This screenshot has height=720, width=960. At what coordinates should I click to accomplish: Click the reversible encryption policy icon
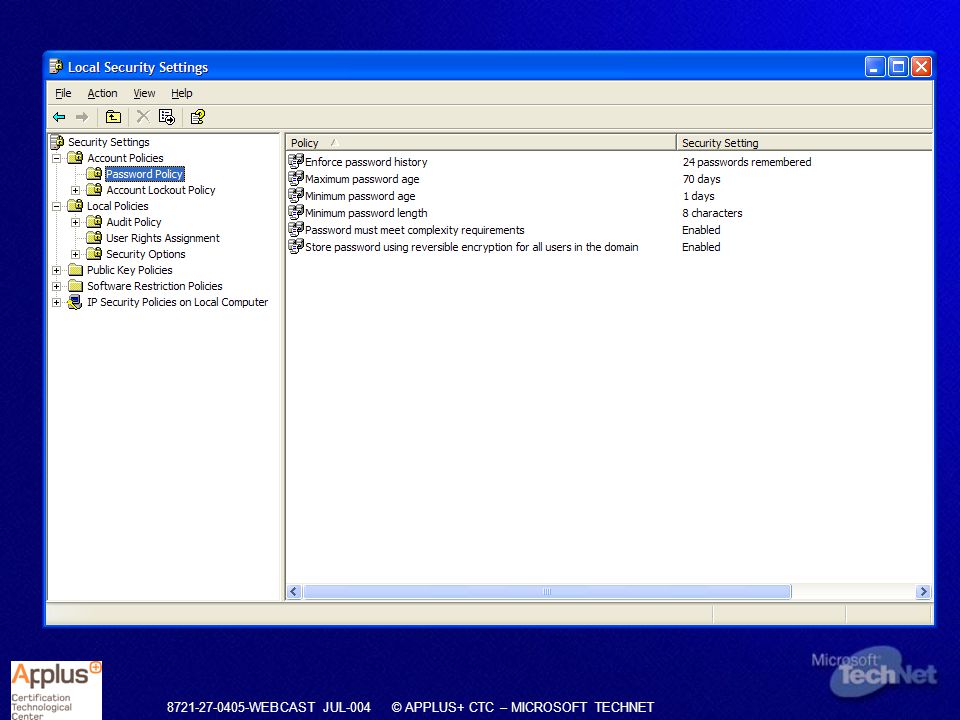[x=296, y=247]
